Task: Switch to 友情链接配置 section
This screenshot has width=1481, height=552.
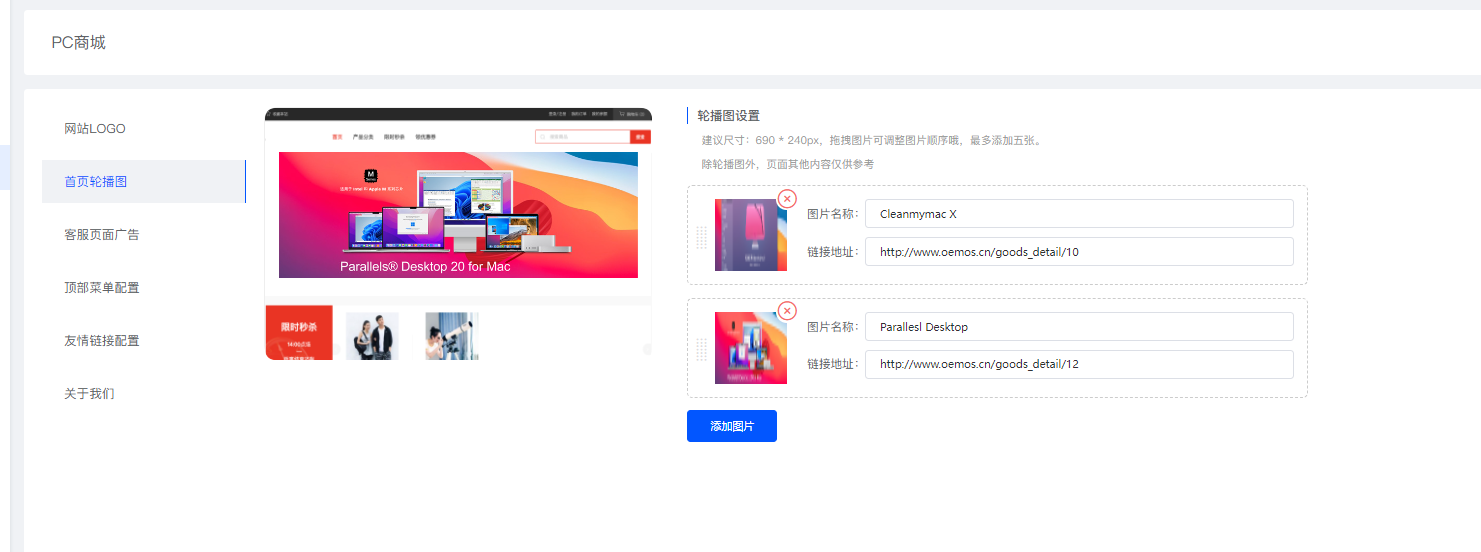Action: coord(102,341)
